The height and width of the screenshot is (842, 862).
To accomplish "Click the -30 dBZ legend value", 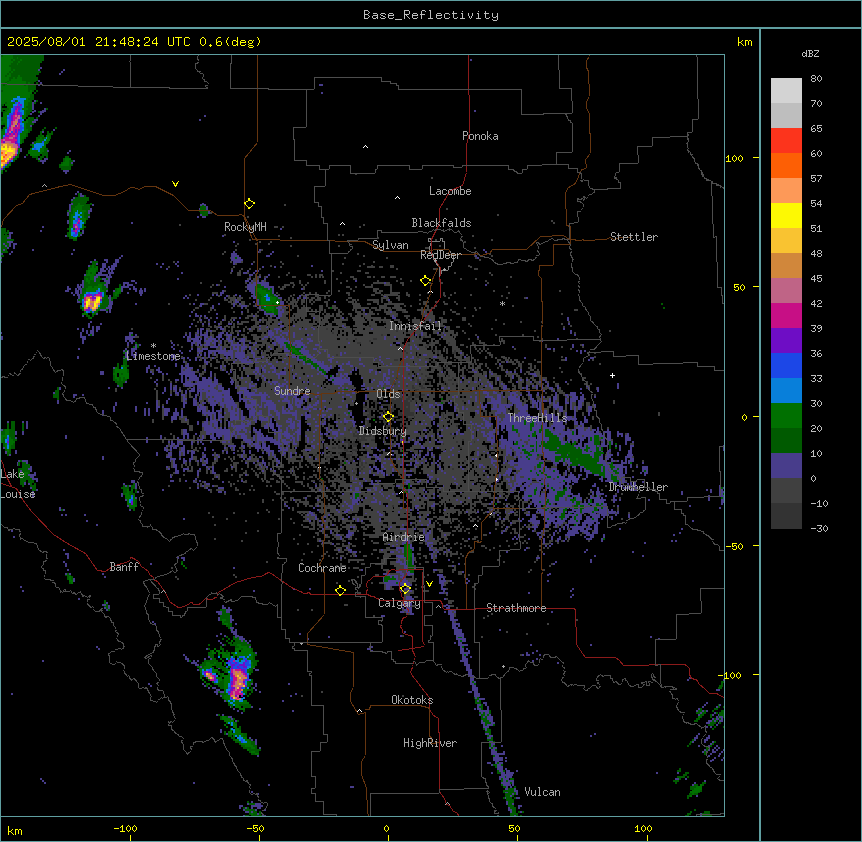I will (x=819, y=528).
